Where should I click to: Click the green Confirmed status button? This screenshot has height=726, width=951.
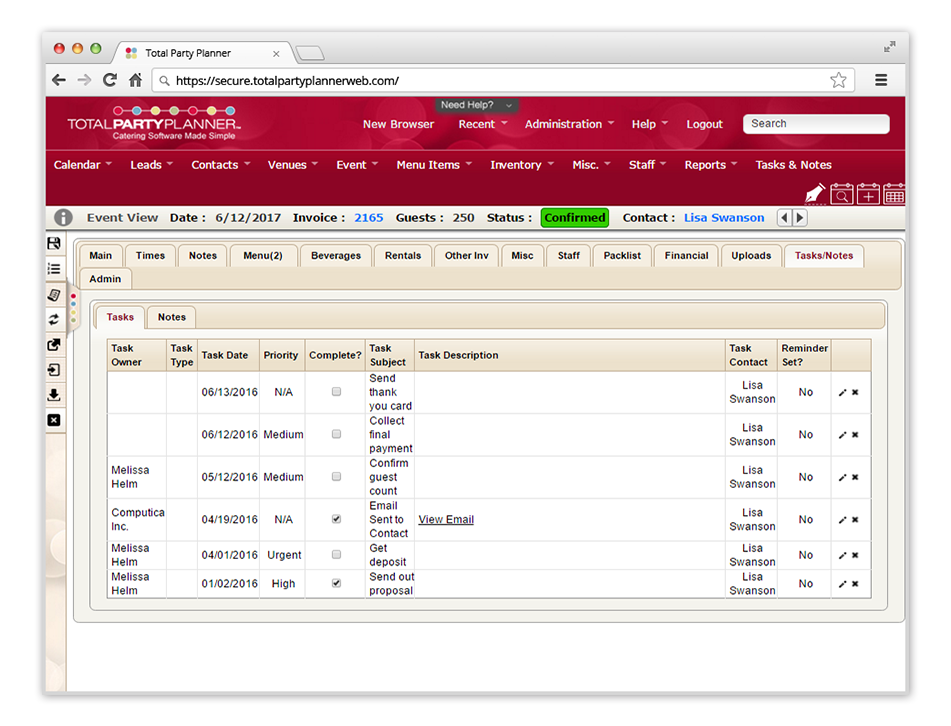(x=574, y=217)
